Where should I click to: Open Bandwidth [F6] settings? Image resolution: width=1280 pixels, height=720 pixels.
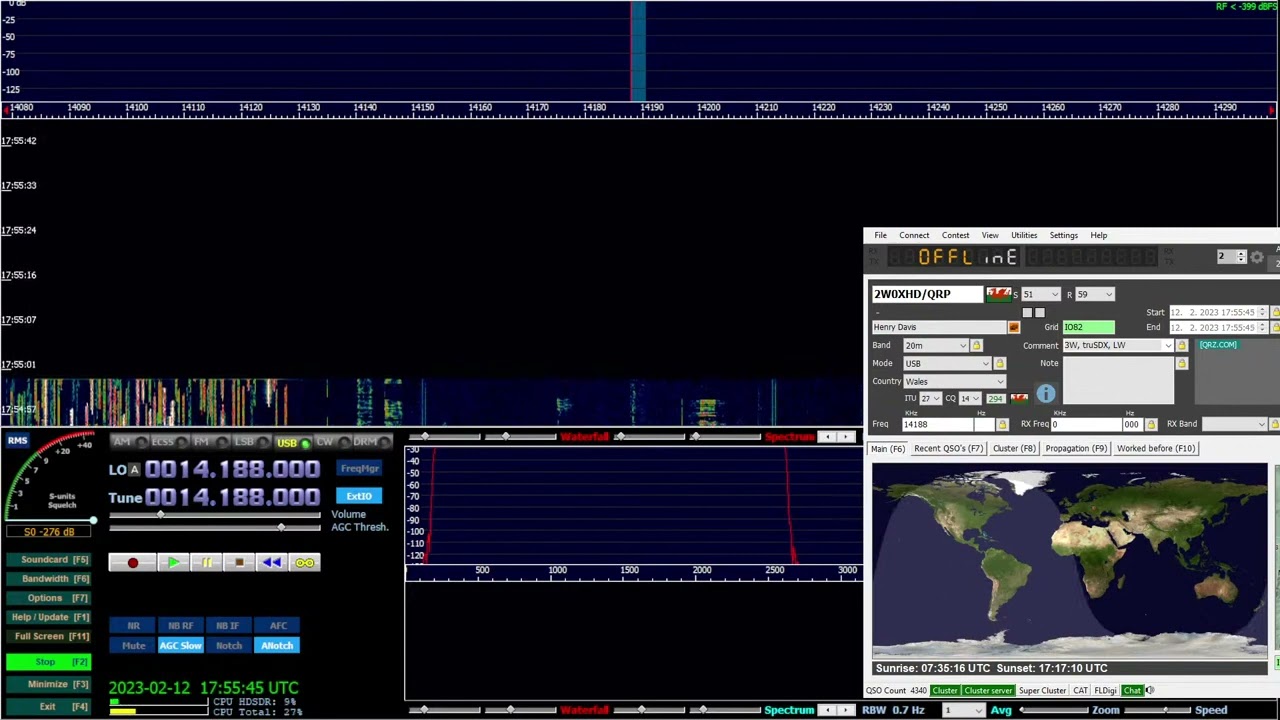click(48, 579)
